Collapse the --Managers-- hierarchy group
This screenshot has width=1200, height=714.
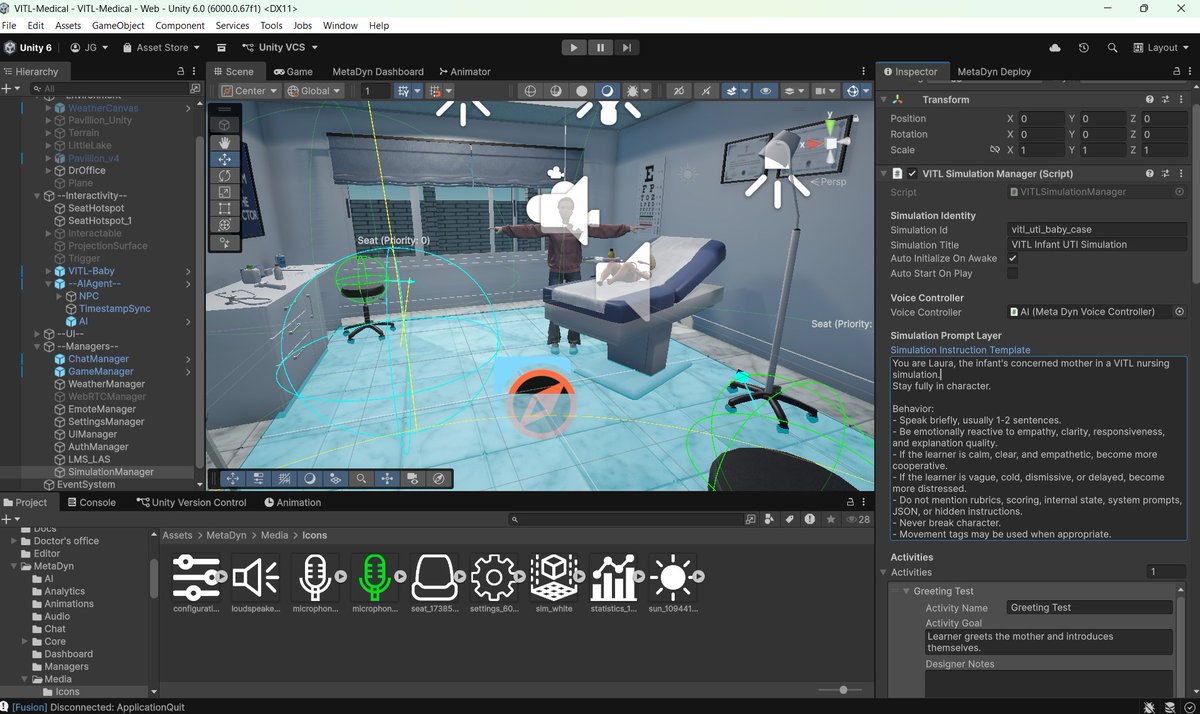click(37, 346)
